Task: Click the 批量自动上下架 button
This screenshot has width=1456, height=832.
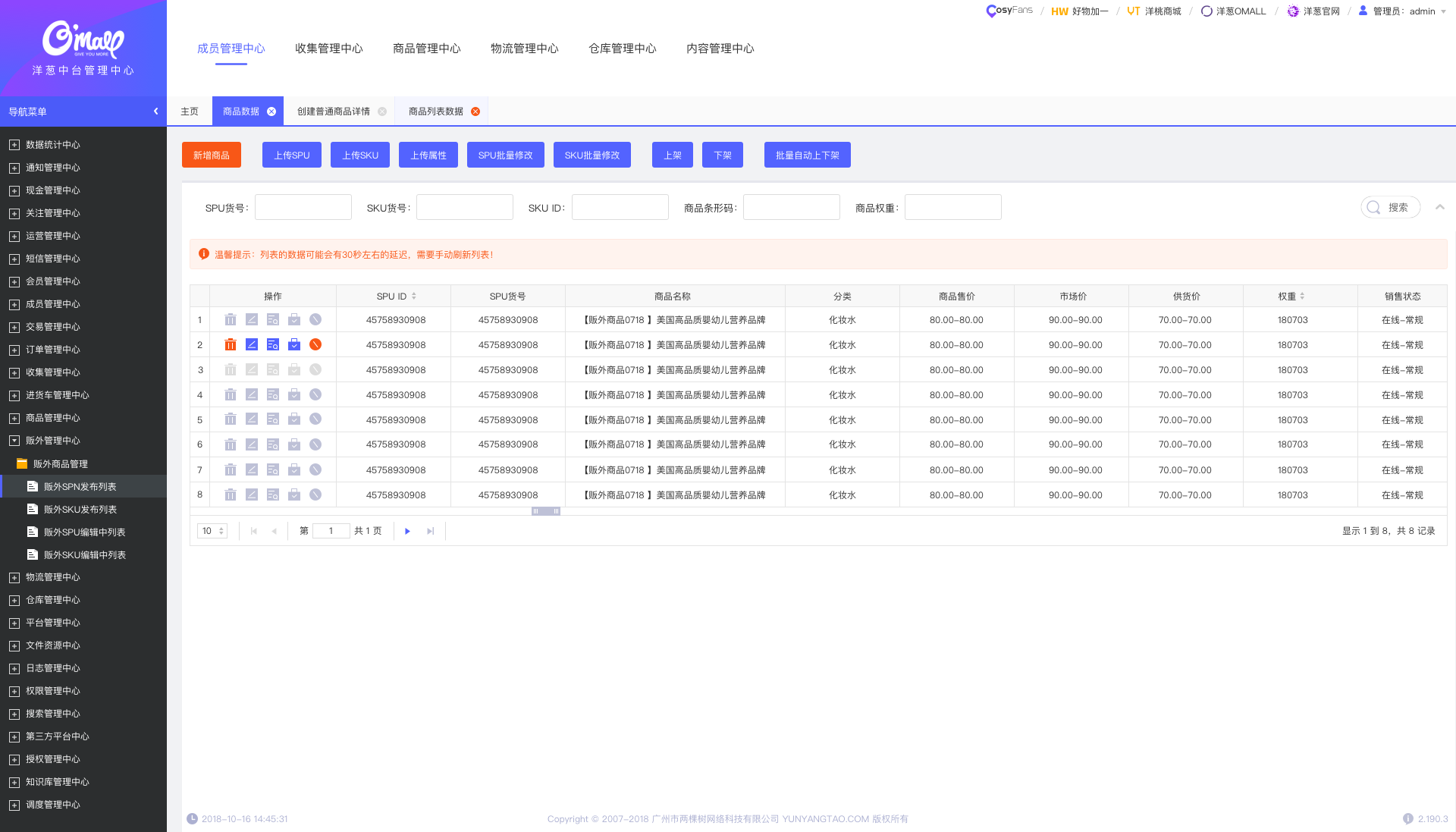Action: coord(807,155)
